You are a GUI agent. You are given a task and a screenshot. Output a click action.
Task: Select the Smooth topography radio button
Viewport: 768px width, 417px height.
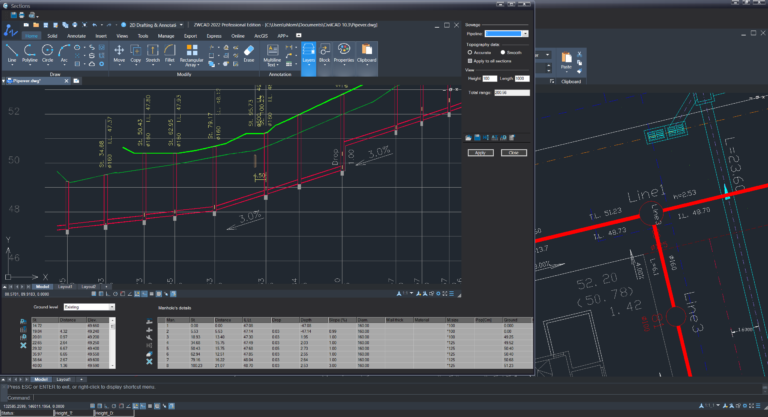coord(502,51)
